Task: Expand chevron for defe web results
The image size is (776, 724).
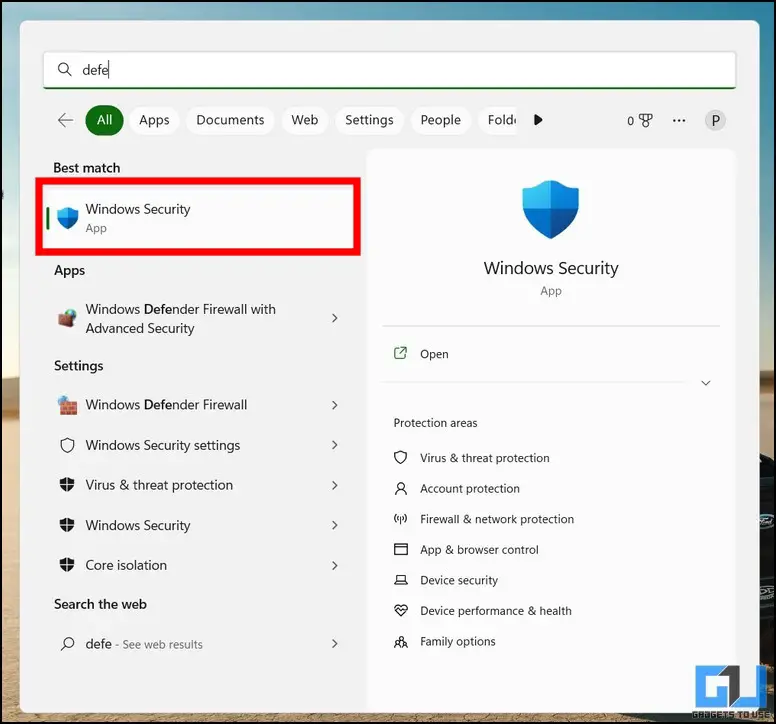Action: [x=335, y=644]
